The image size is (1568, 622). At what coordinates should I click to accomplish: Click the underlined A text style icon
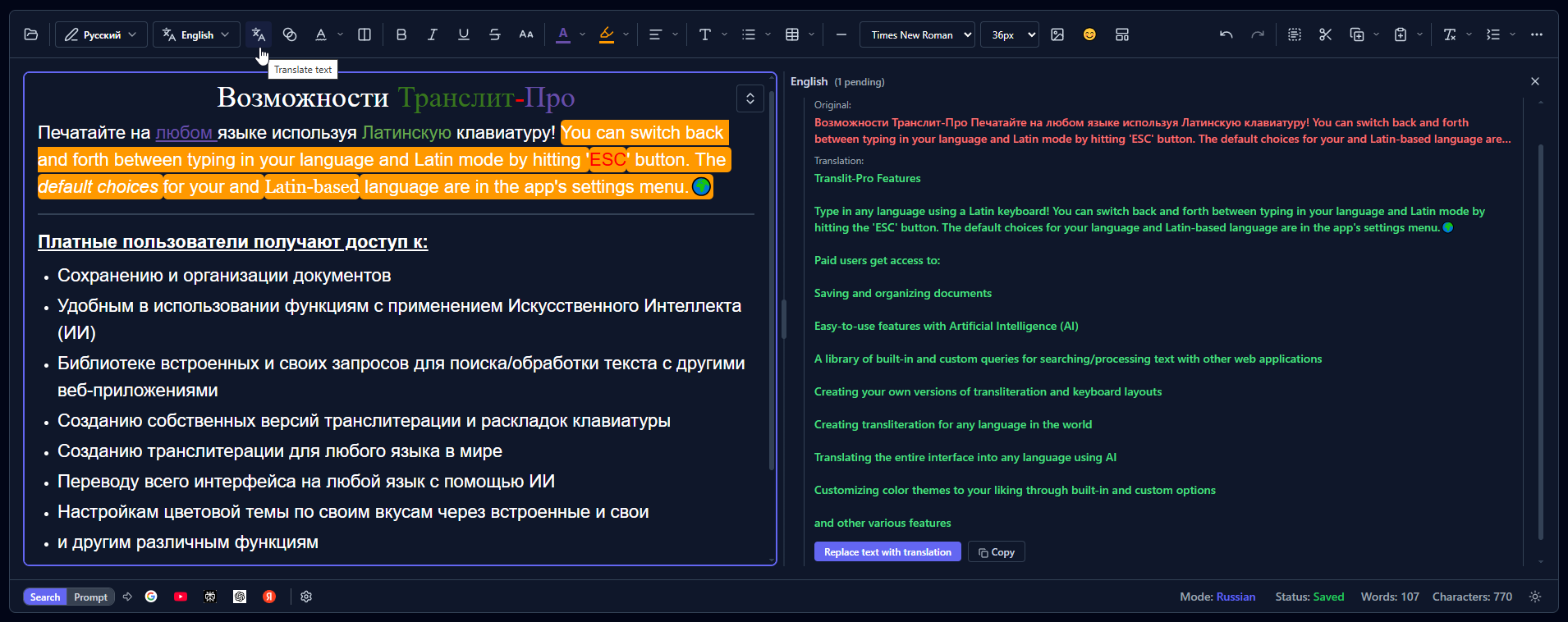click(321, 34)
